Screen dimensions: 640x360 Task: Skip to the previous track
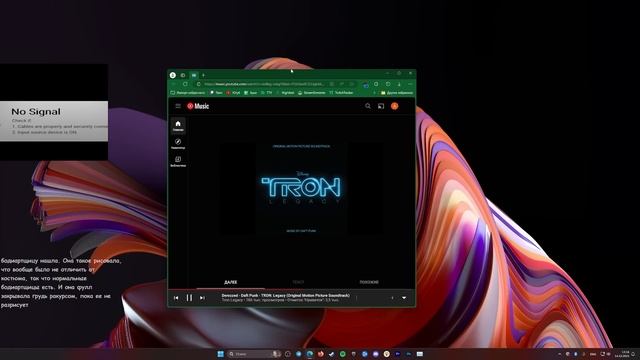(176, 298)
